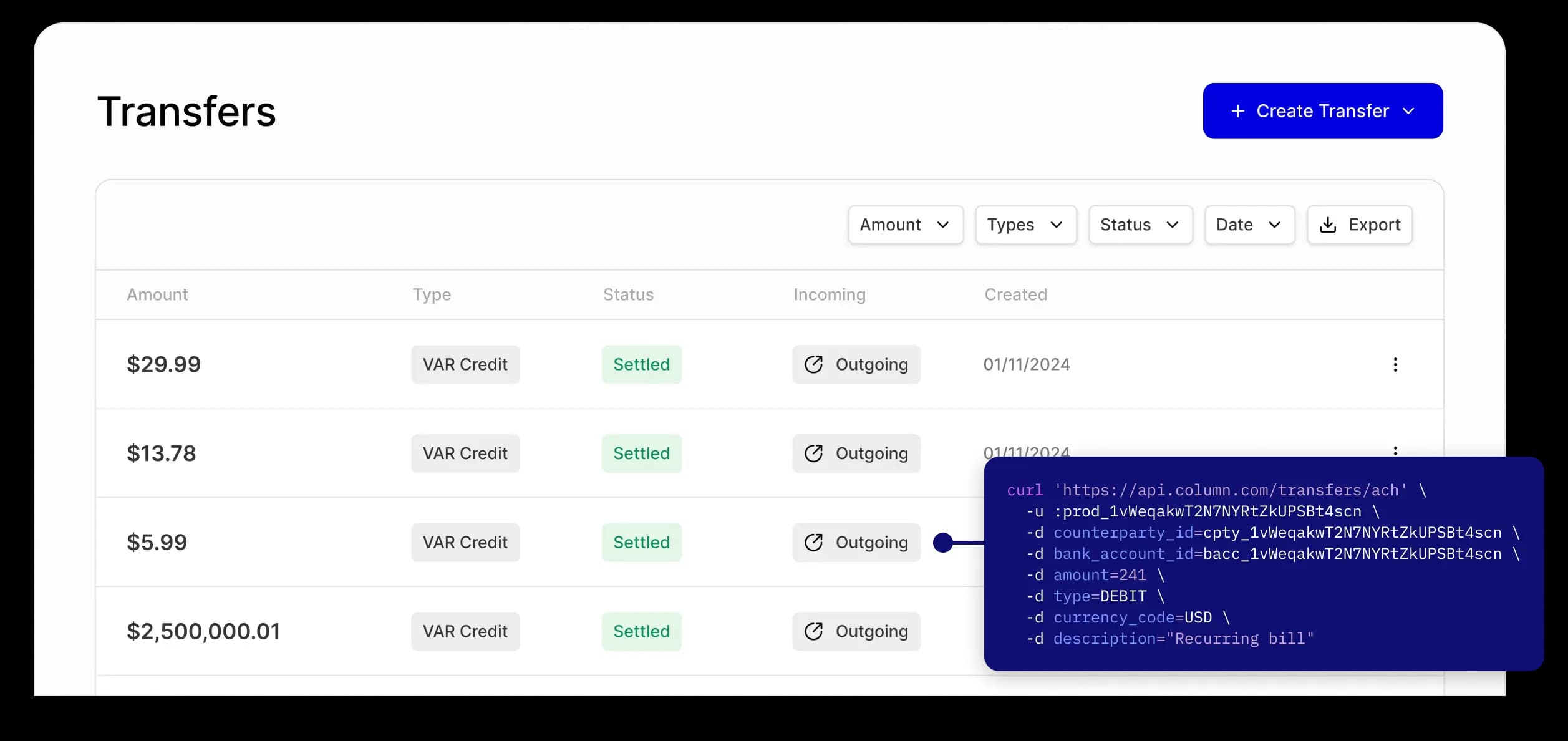Expand the Date filter dropdown
This screenshot has width=1568, height=741.
pyautogui.click(x=1248, y=224)
